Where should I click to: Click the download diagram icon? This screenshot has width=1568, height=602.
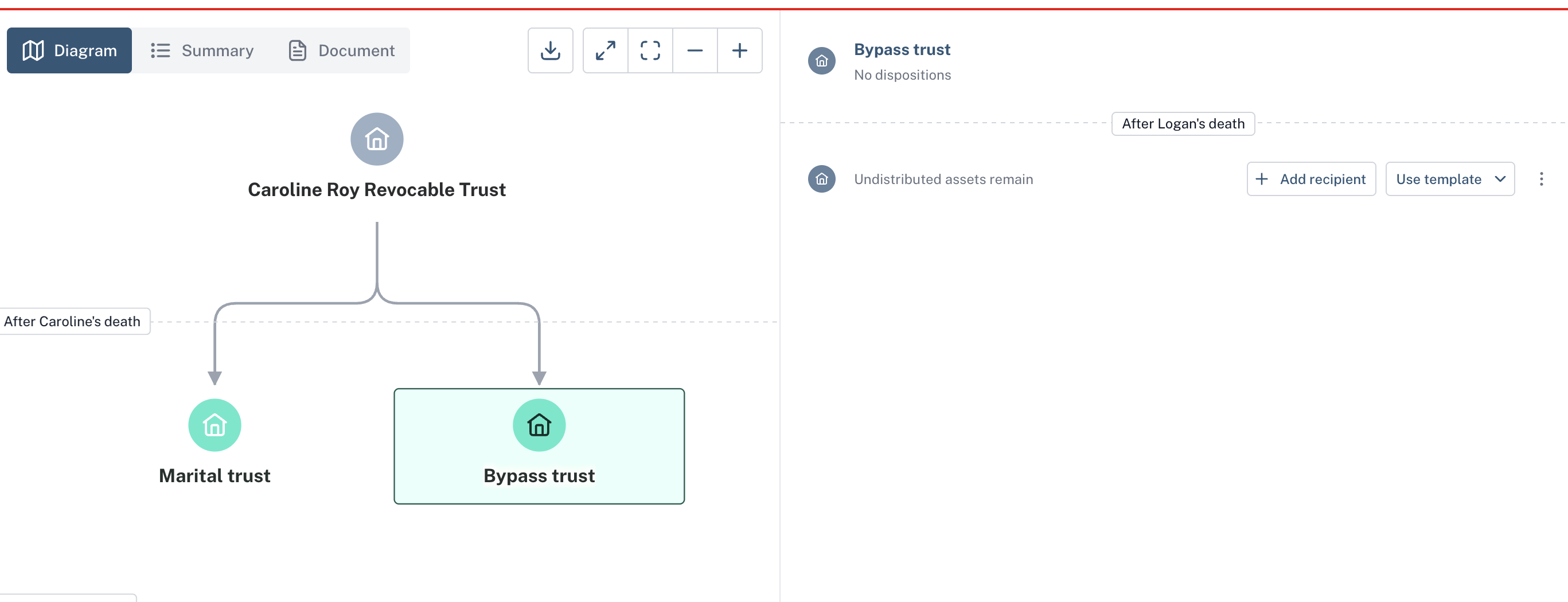point(550,50)
